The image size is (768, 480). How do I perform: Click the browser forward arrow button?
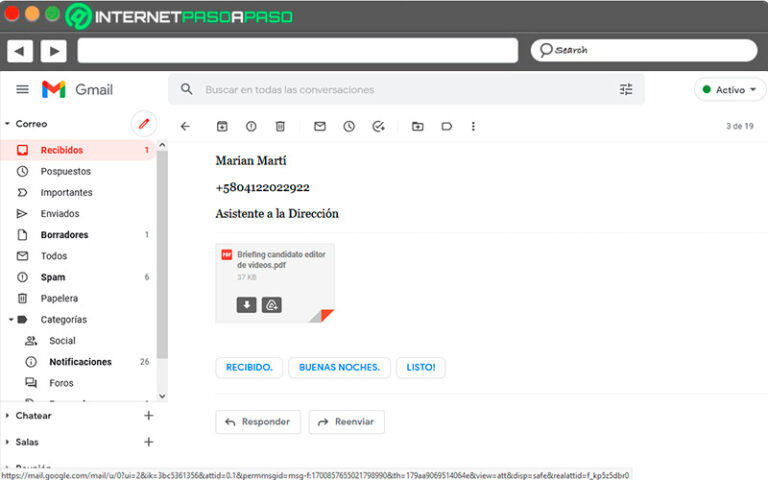53,50
